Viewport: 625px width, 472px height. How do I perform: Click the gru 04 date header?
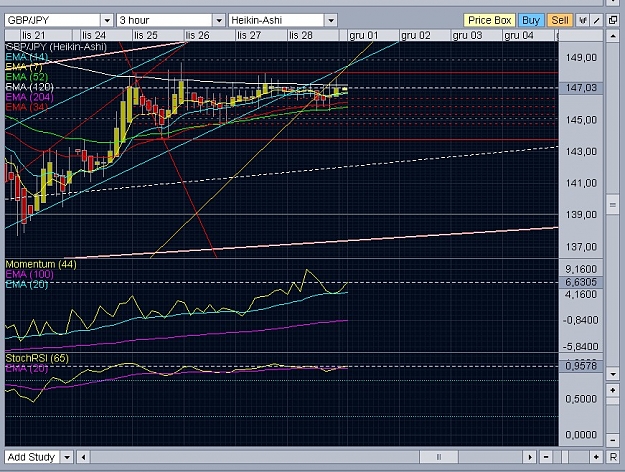pyautogui.click(x=519, y=35)
